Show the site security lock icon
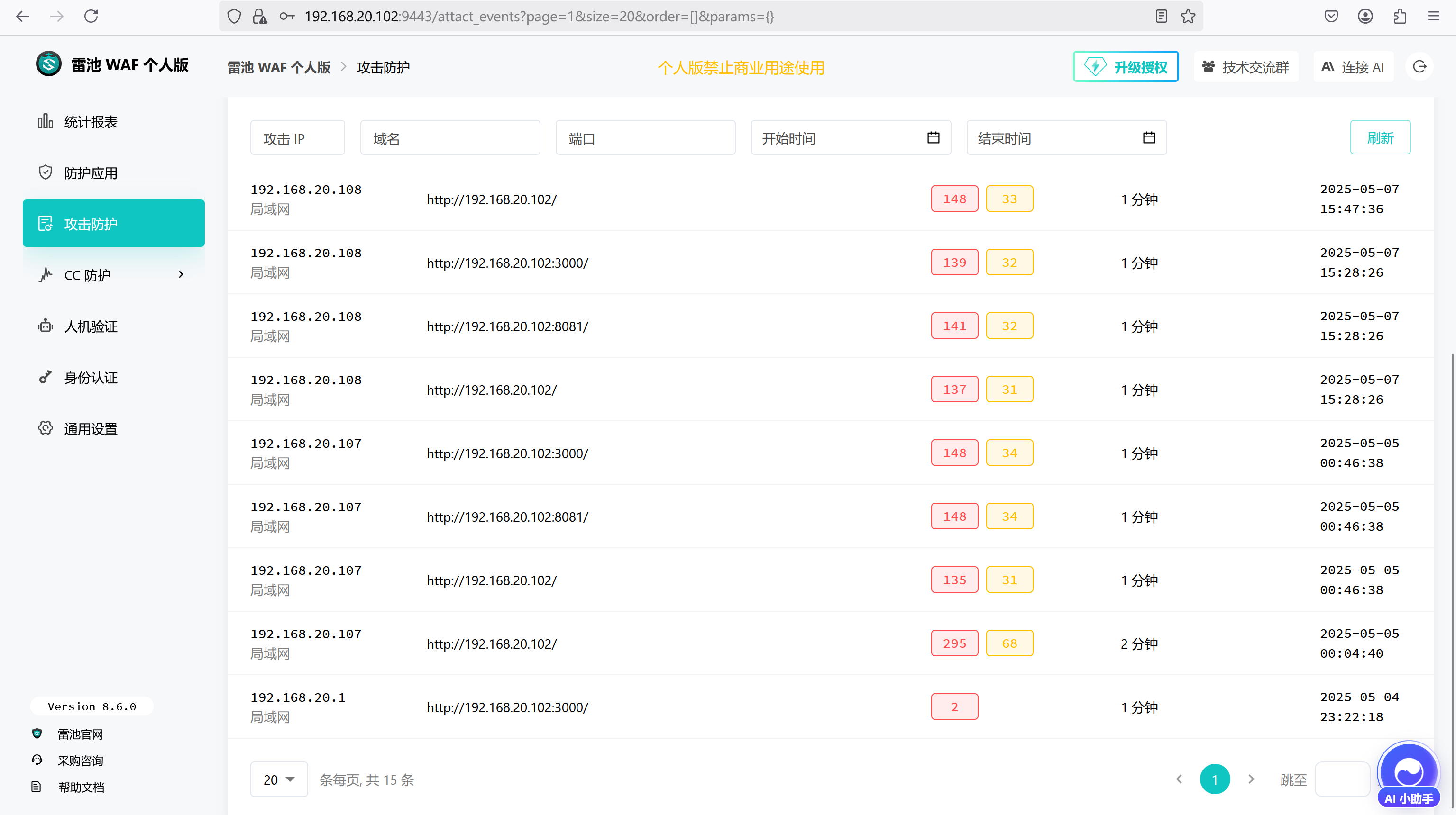 [x=259, y=17]
